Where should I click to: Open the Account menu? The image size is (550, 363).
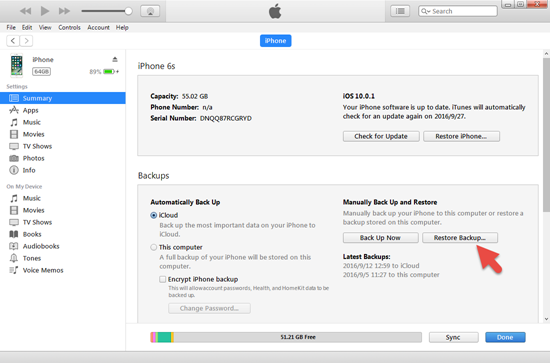(98, 27)
